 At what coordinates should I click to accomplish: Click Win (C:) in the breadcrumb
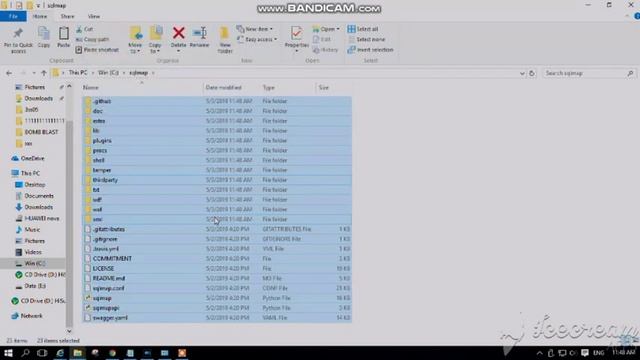coord(108,73)
